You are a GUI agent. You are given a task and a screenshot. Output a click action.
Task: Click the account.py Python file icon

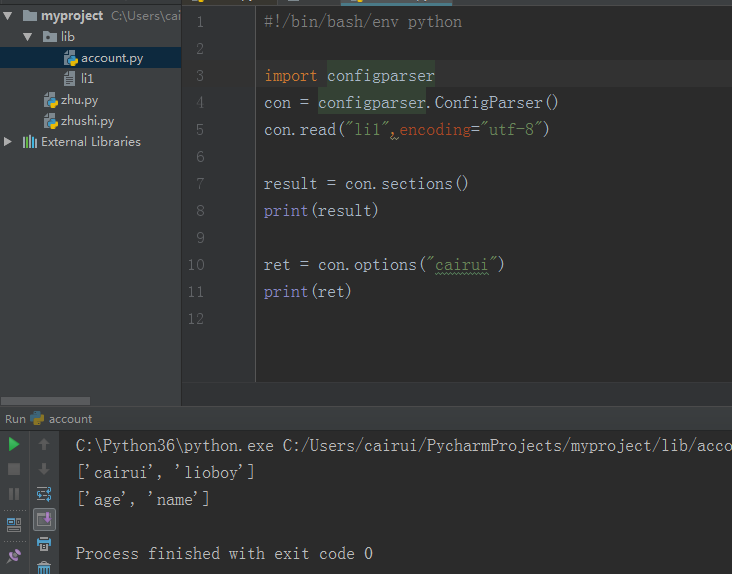click(x=70, y=58)
